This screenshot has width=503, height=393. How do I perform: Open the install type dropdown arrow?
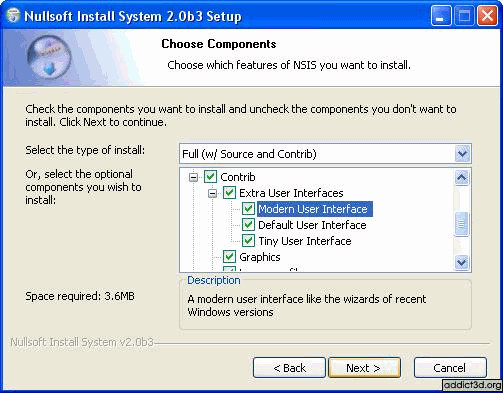point(462,154)
